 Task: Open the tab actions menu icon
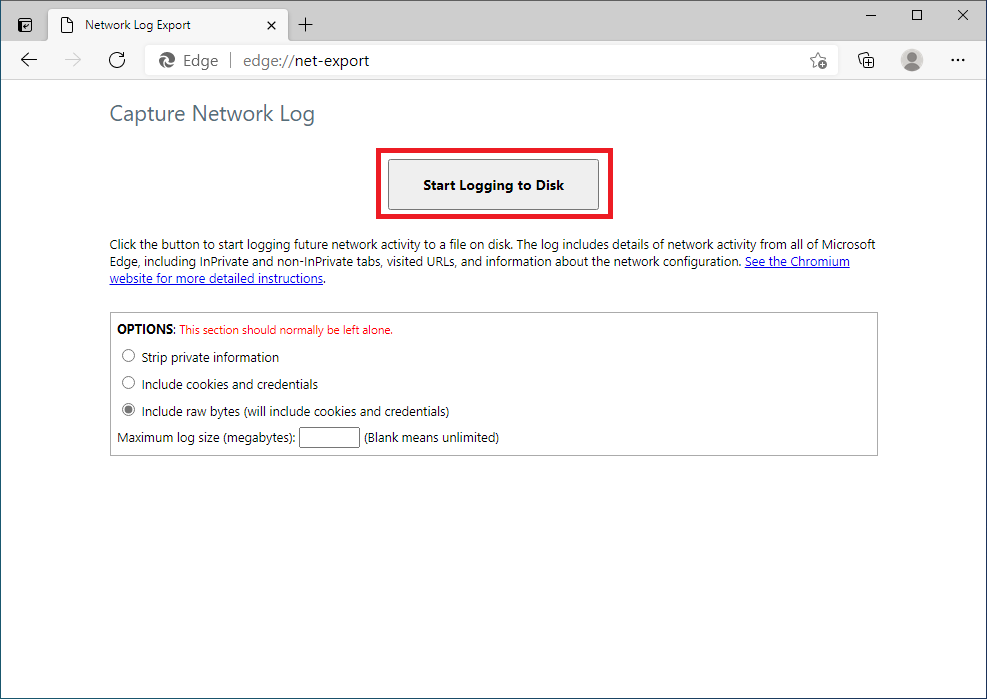tap(25, 25)
